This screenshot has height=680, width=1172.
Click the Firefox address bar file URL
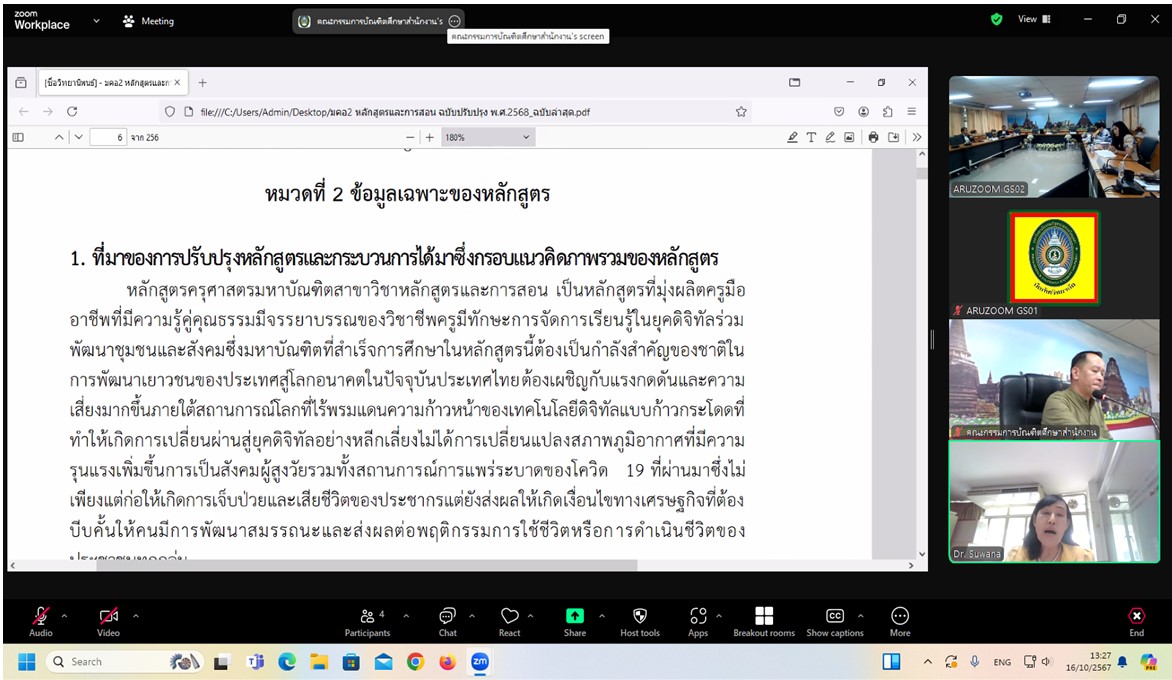coord(395,112)
